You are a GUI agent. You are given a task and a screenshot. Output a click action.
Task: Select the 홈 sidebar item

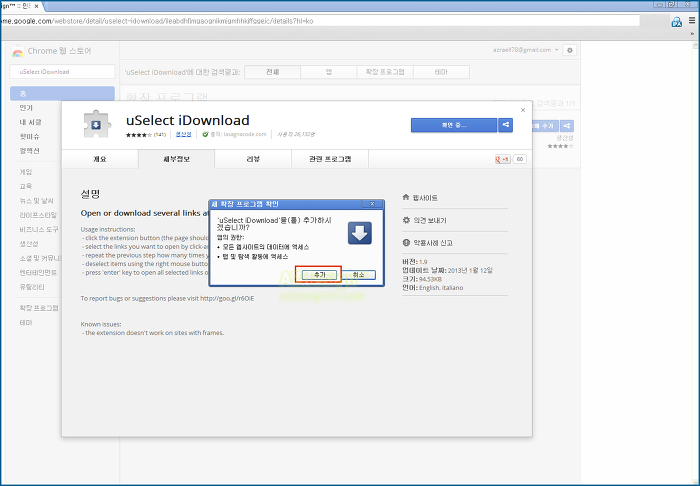62,93
